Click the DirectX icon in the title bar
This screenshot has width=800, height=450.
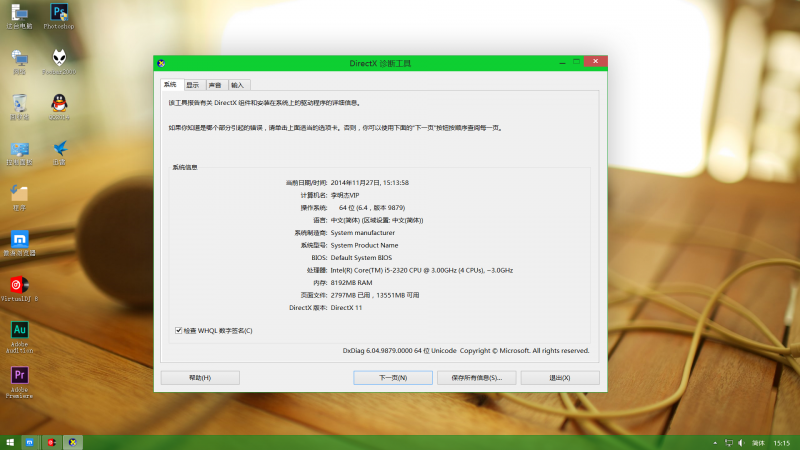162,63
